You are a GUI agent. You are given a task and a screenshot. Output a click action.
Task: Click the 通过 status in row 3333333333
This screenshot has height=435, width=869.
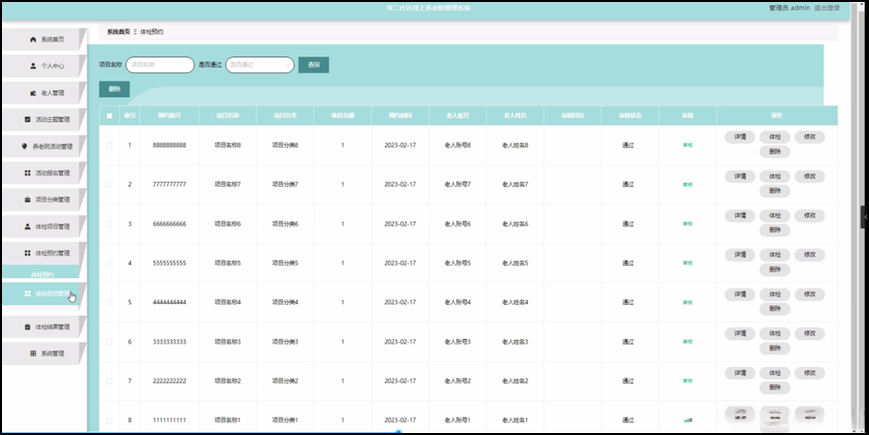(628, 342)
